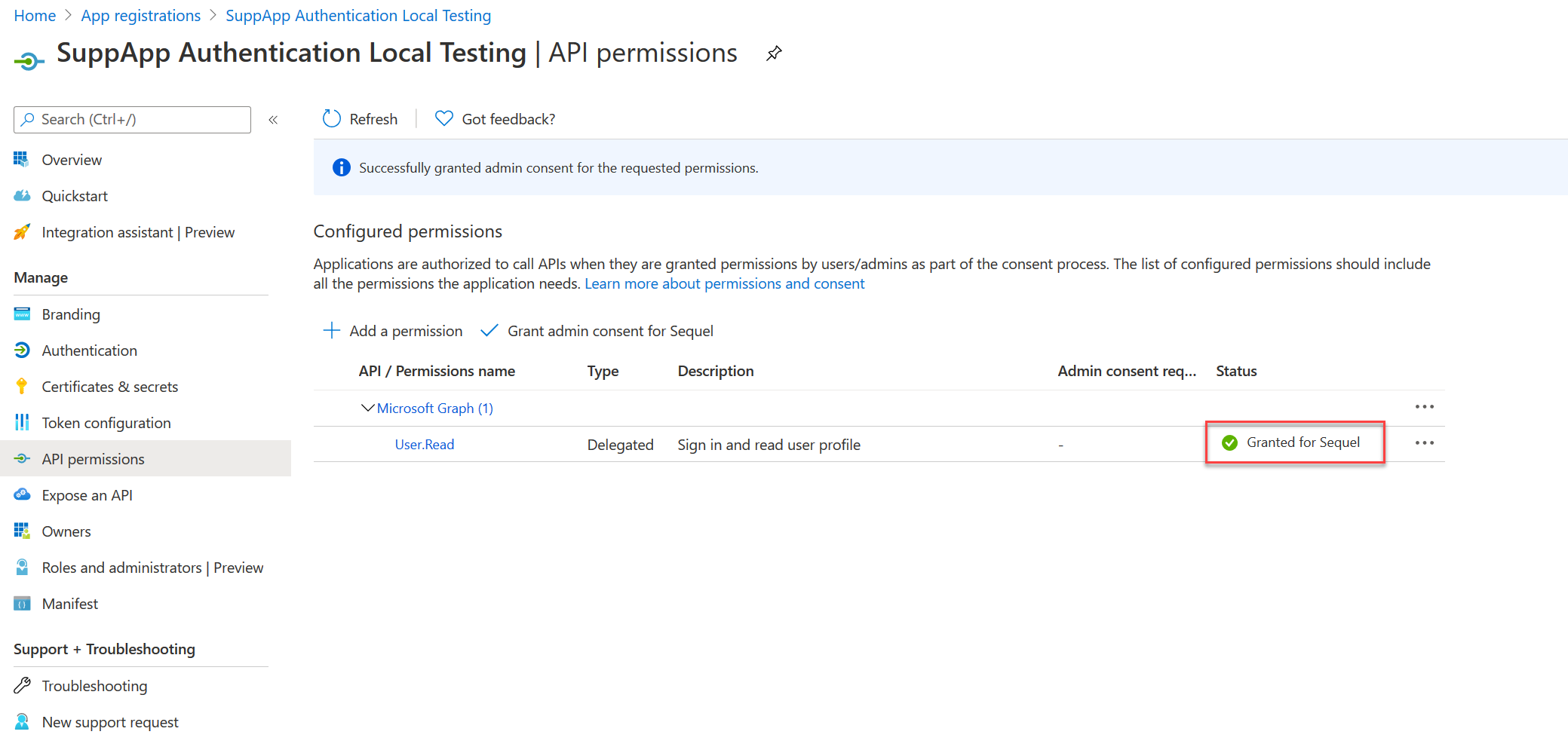The width and height of the screenshot is (1568, 756).
Task: Click the Admin consent req... column header
Action: 1127,371
